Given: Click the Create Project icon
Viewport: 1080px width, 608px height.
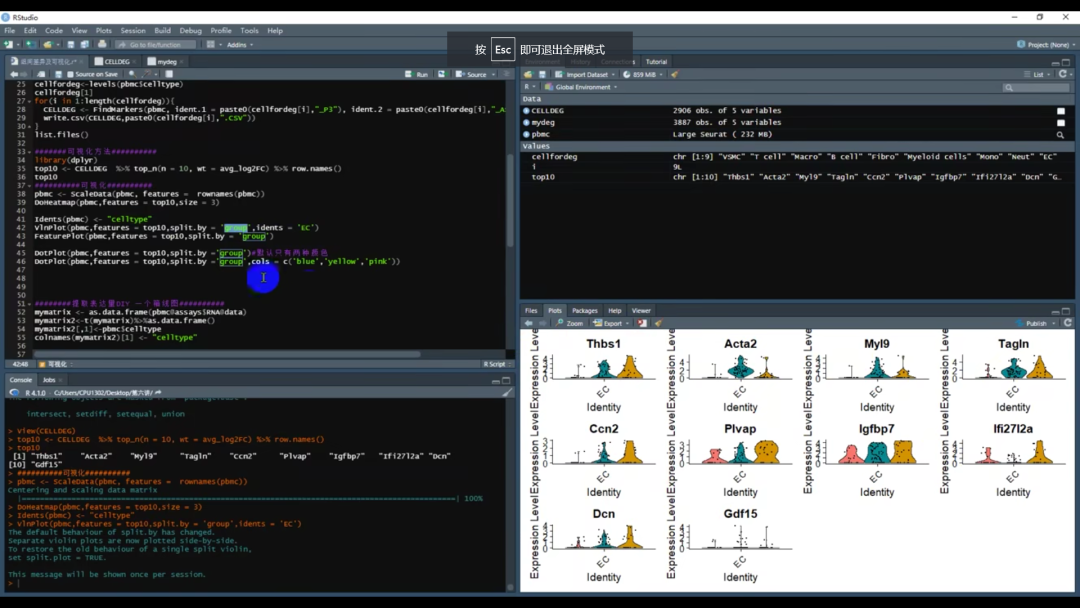Looking at the screenshot, I should tap(30, 44).
